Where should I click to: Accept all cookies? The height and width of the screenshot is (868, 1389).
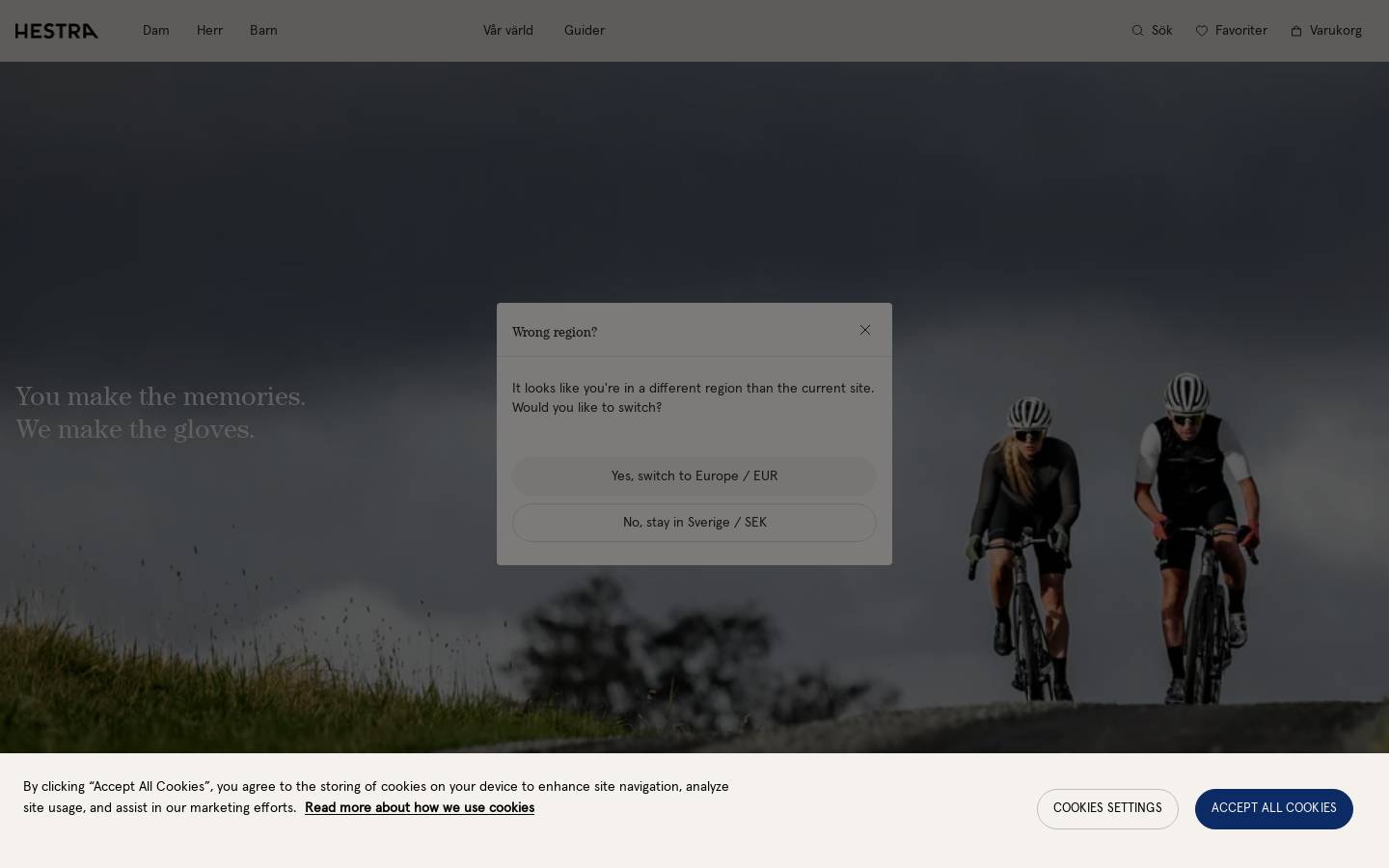click(x=1274, y=809)
